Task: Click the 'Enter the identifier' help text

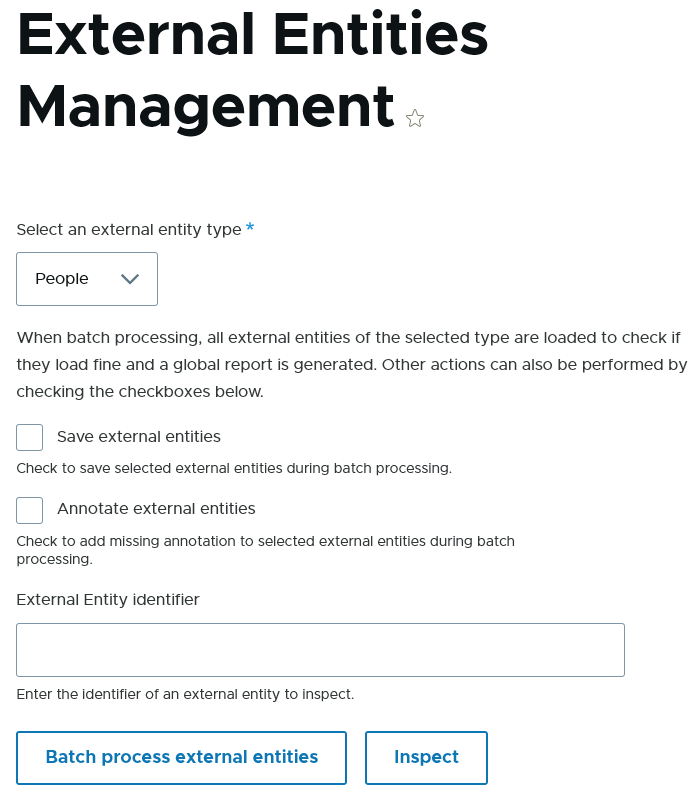Action: click(185, 694)
